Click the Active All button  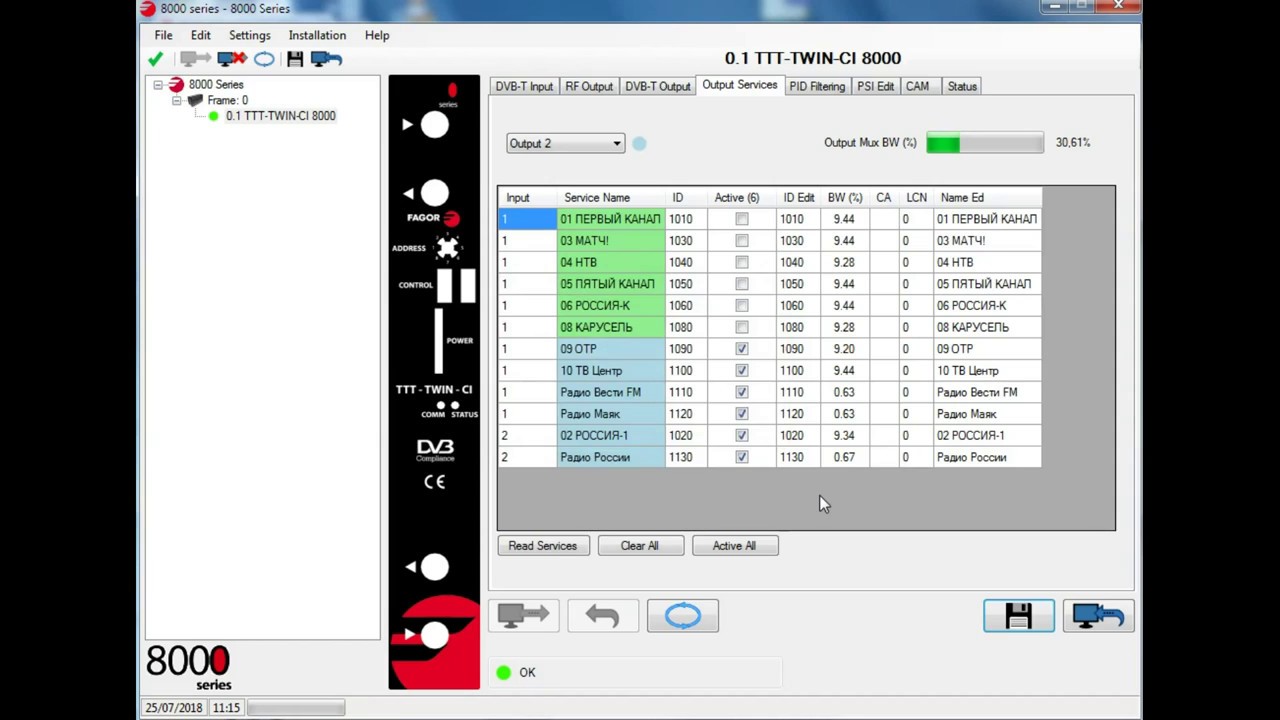pyautogui.click(x=734, y=546)
